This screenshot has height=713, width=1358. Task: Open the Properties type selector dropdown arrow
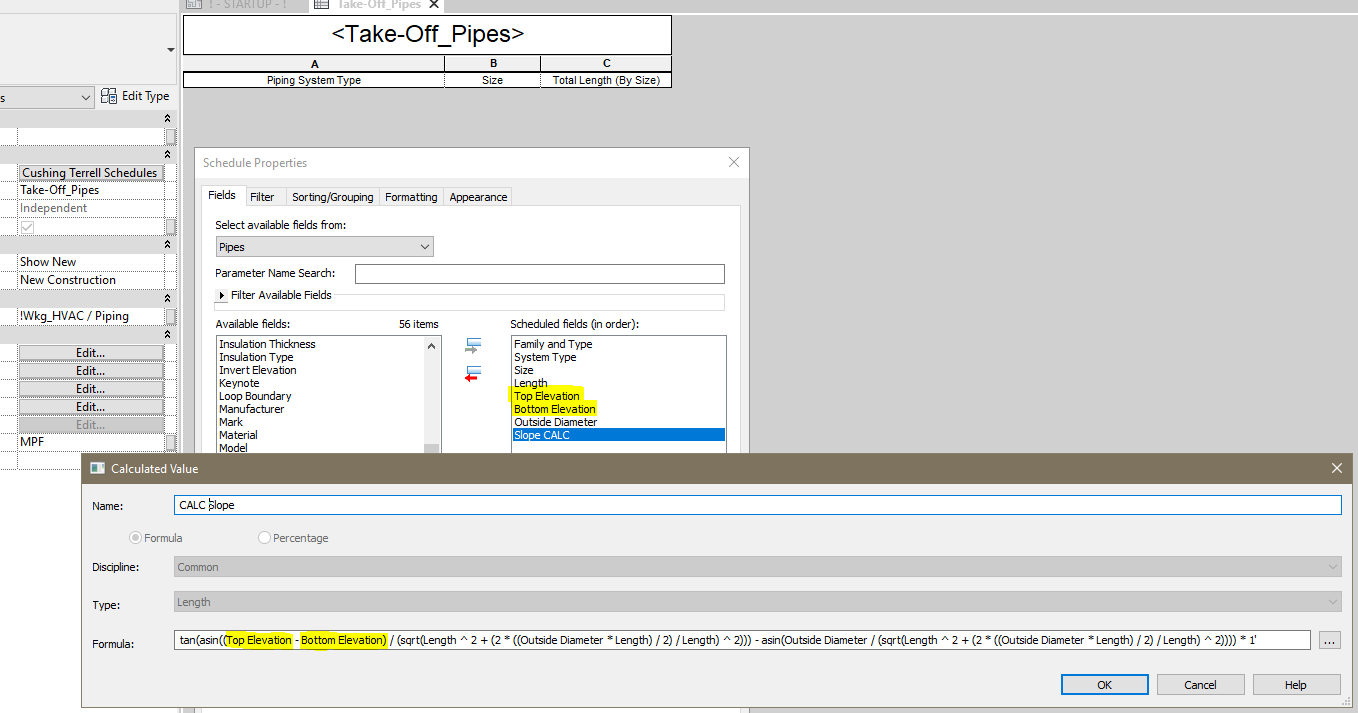pos(171,49)
